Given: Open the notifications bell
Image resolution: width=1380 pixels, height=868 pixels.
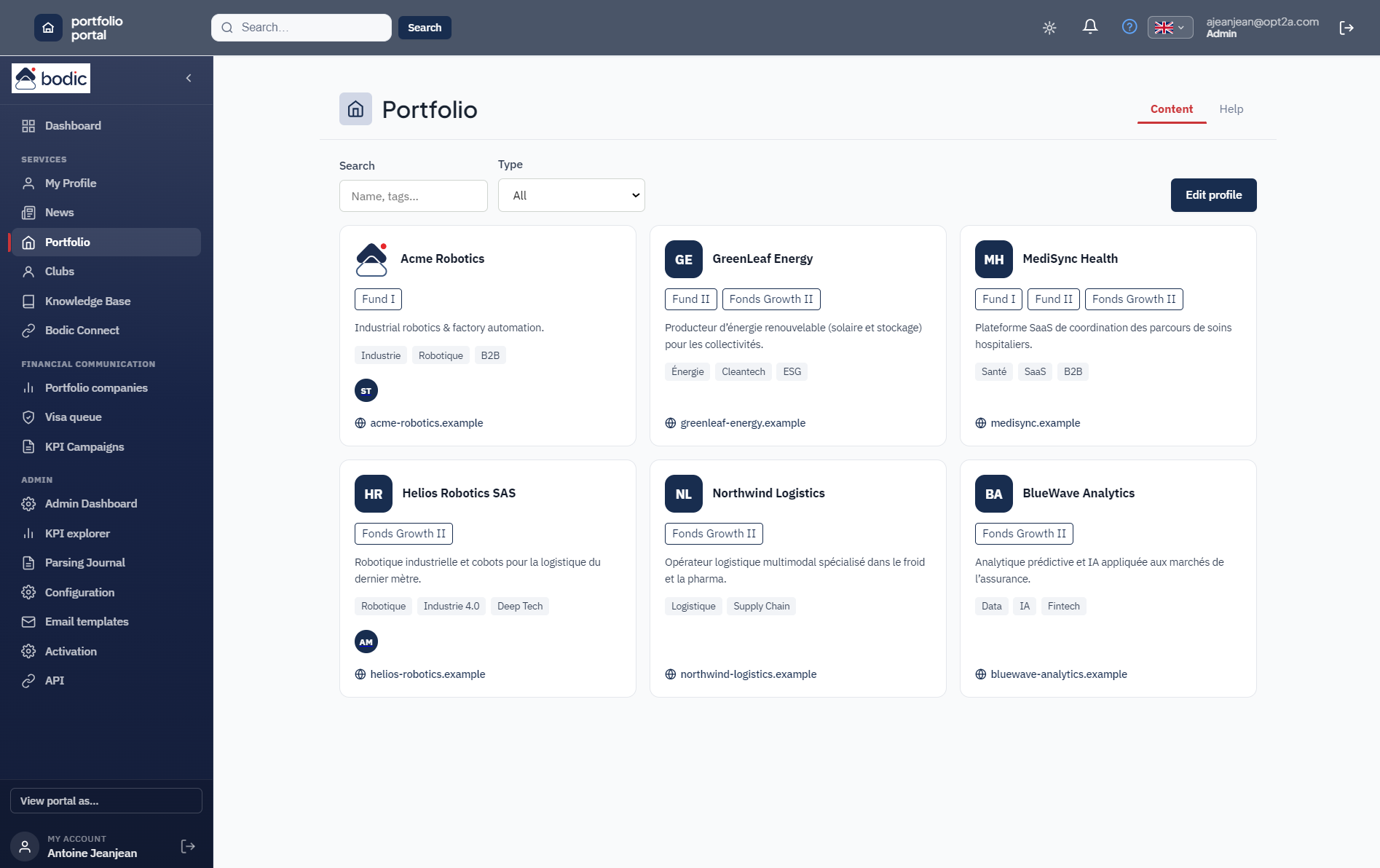Looking at the screenshot, I should [1090, 27].
